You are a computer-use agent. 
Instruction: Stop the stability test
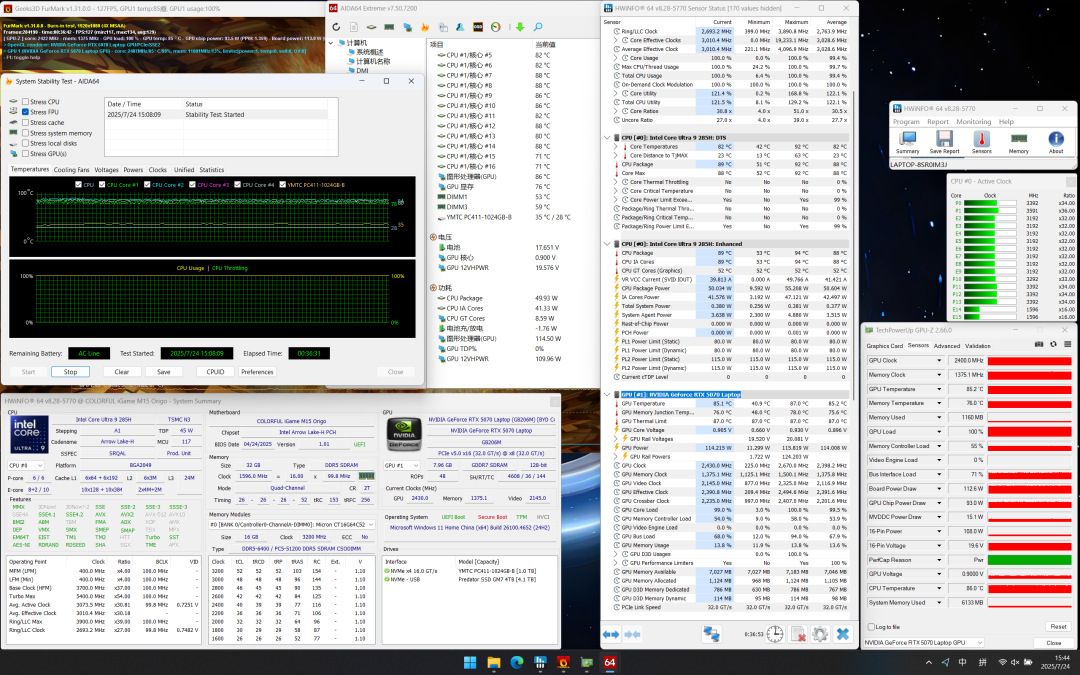(x=70, y=371)
